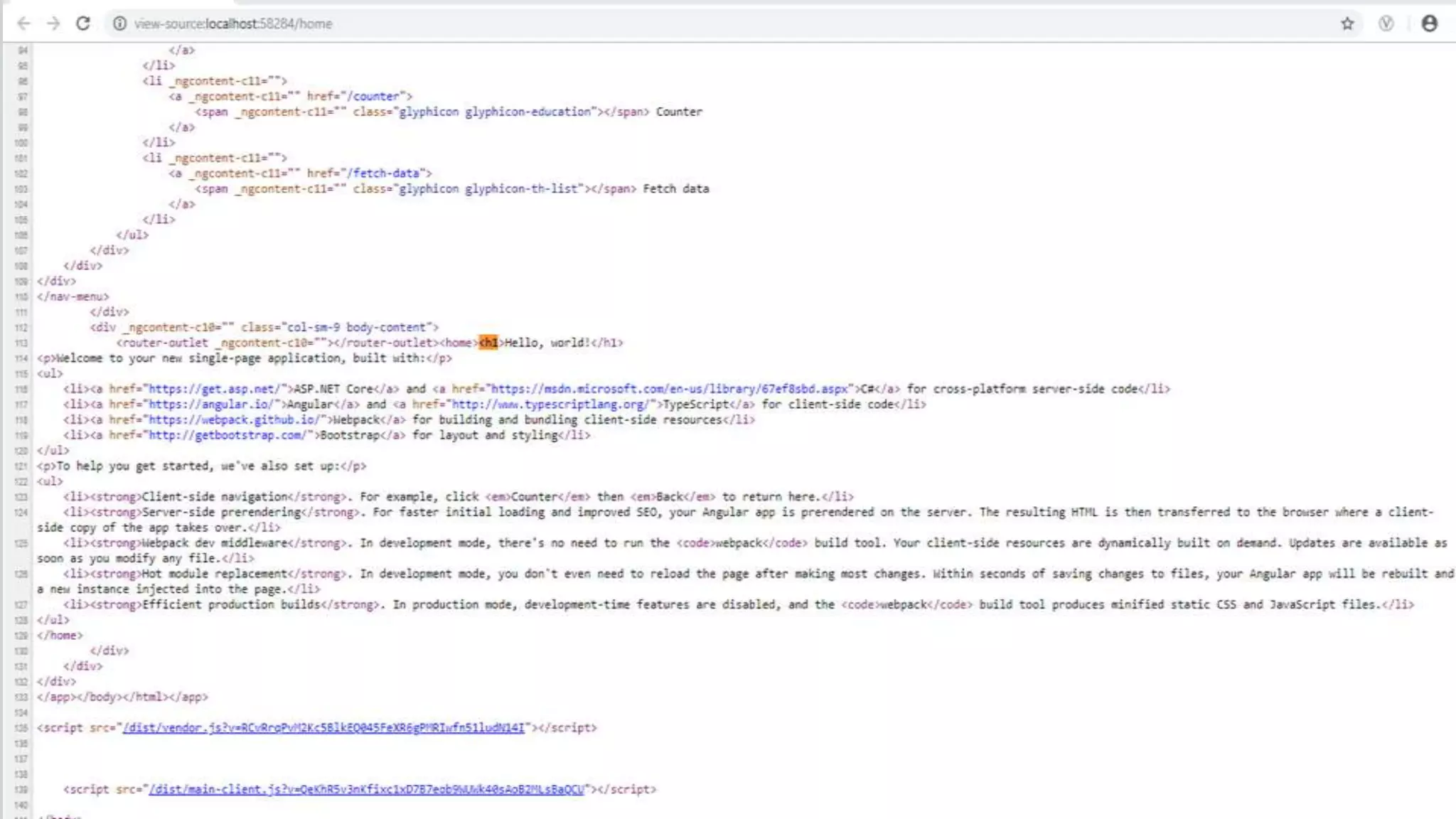Open the browser profile account icon
This screenshot has width=1456, height=819.
[x=1430, y=23]
